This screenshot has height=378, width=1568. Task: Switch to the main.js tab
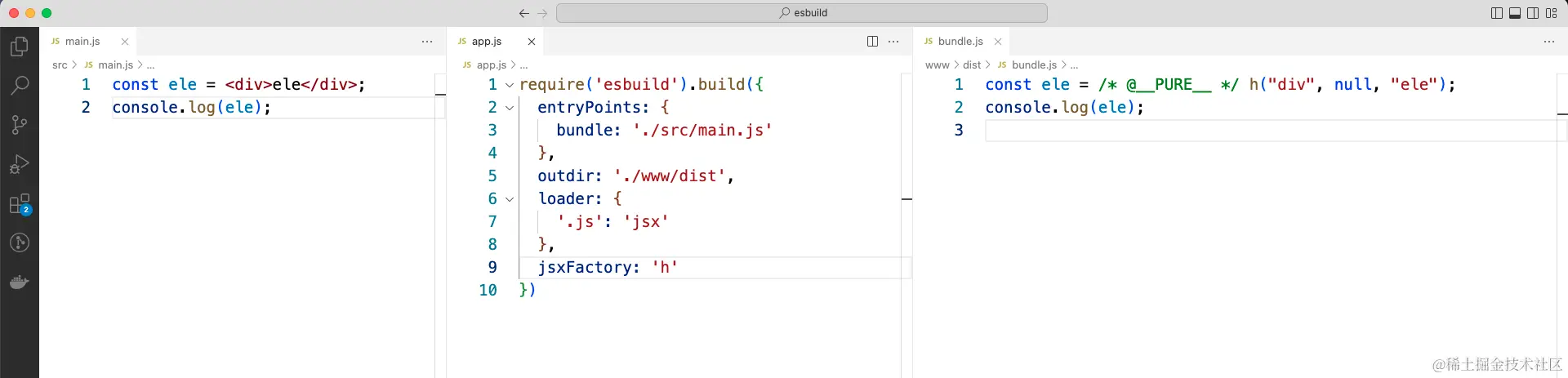(82, 42)
